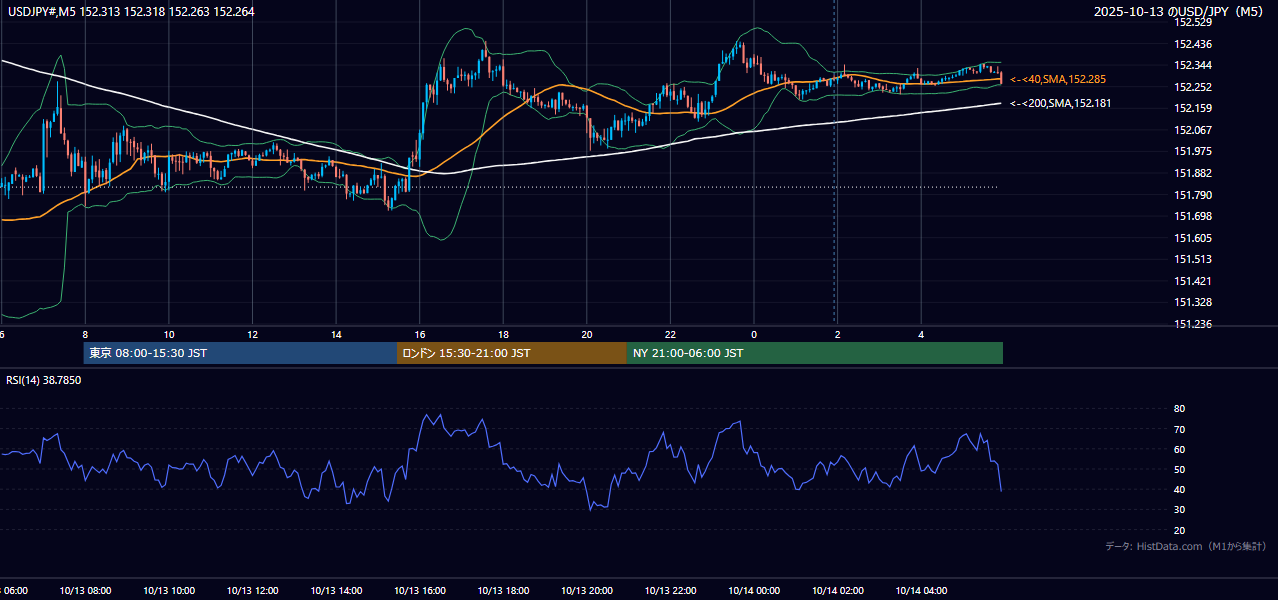Click the 10/13 08:00 date axis label
The height and width of the screenshot is (600, 1278).
(85, 591)
